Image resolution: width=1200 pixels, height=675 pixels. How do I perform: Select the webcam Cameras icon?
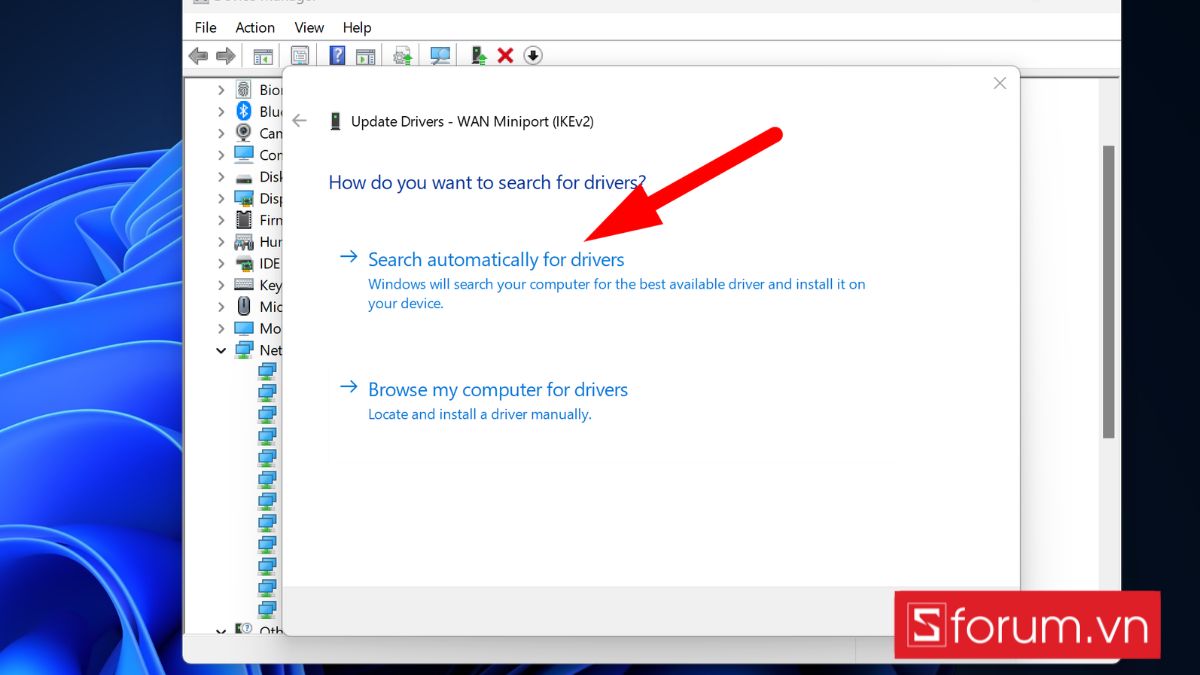pyautogui.click(x=243, y=133)
